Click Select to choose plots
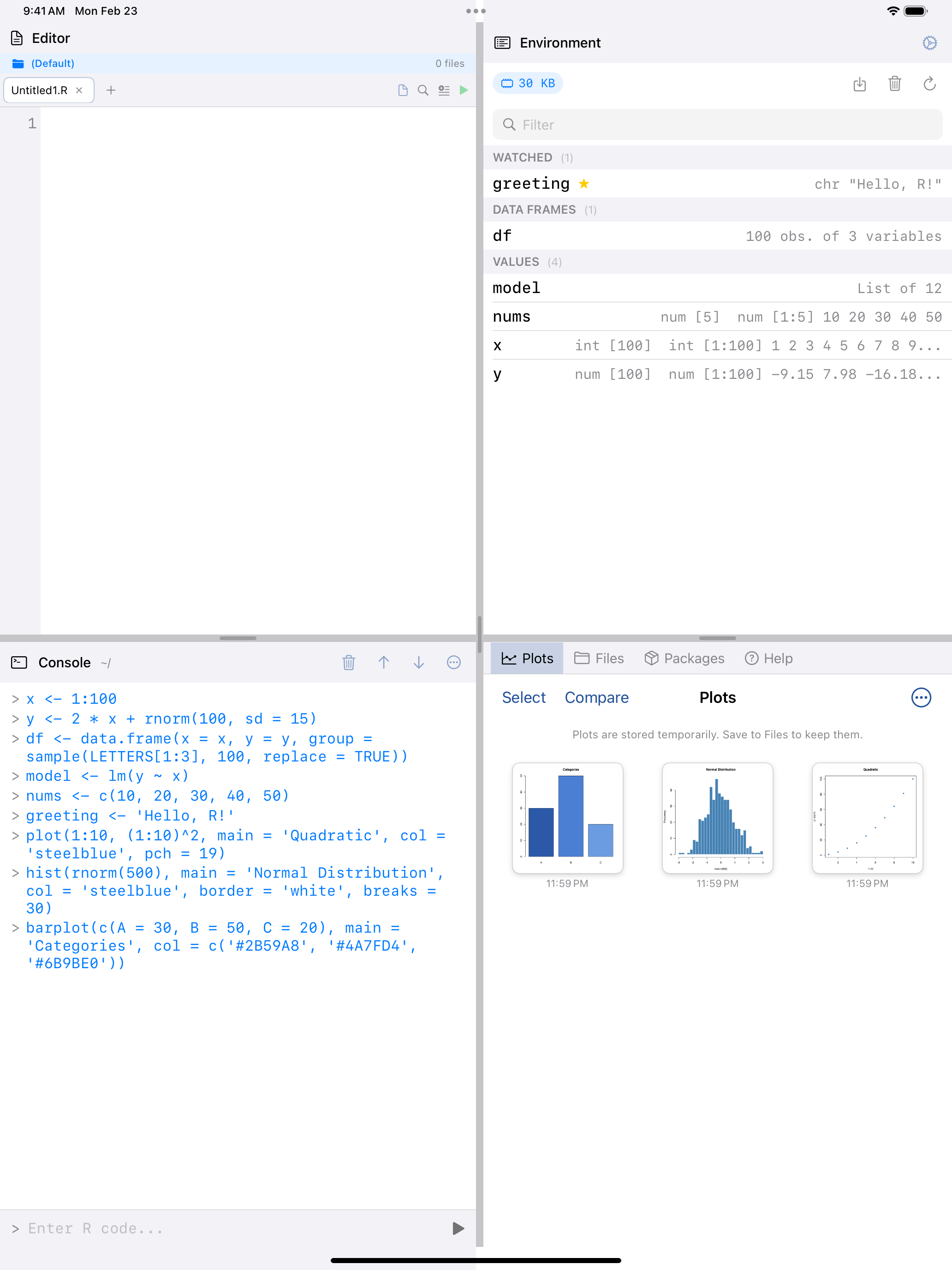The width and height of the screenshot is (952, 1270). (524, 698)
